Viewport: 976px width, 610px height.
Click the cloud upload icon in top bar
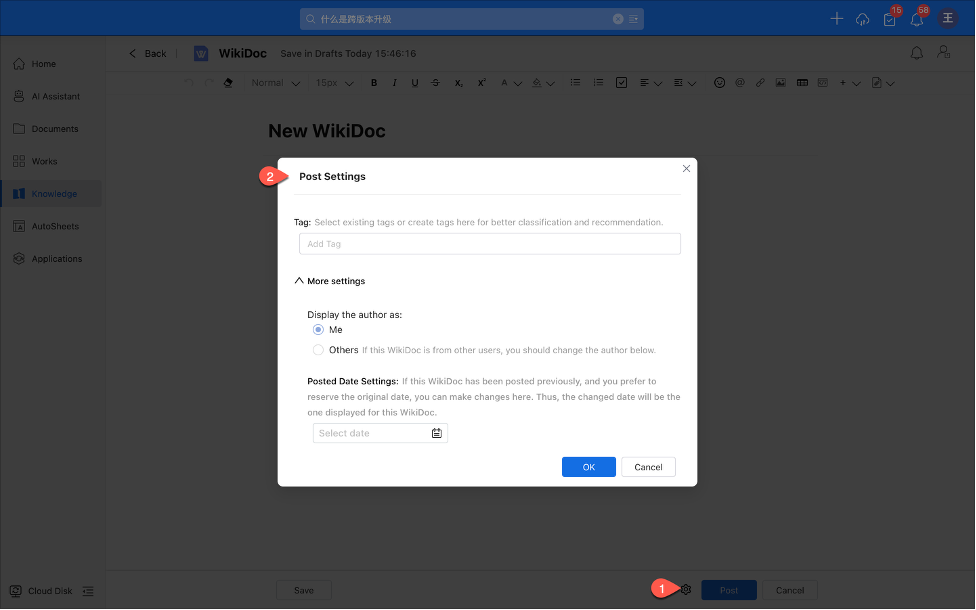click(862, 19)
